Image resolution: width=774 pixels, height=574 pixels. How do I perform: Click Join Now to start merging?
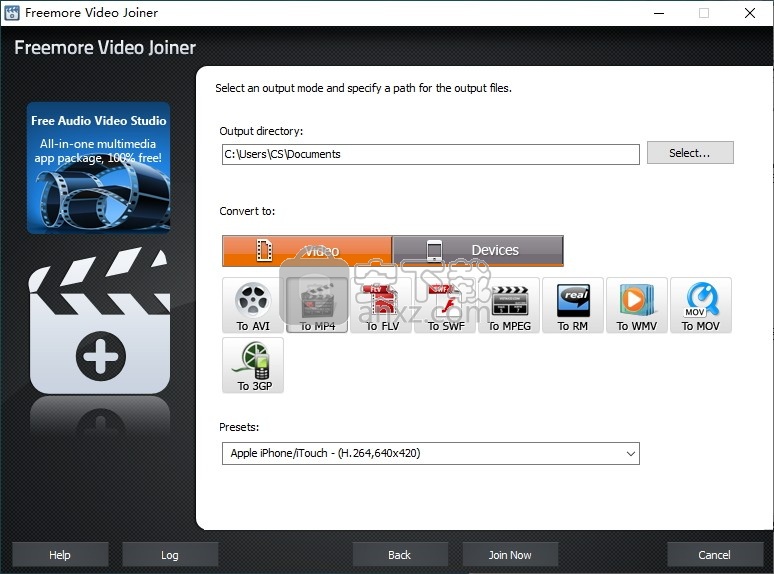[x=510, y=555]
